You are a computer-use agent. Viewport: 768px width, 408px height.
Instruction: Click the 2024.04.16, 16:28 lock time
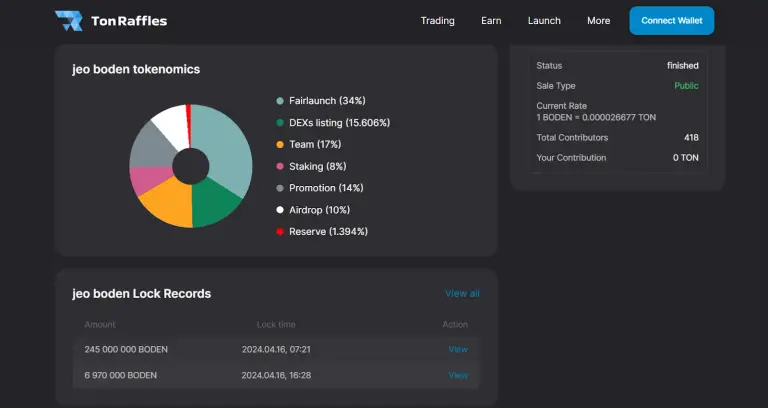coord(276,375)
